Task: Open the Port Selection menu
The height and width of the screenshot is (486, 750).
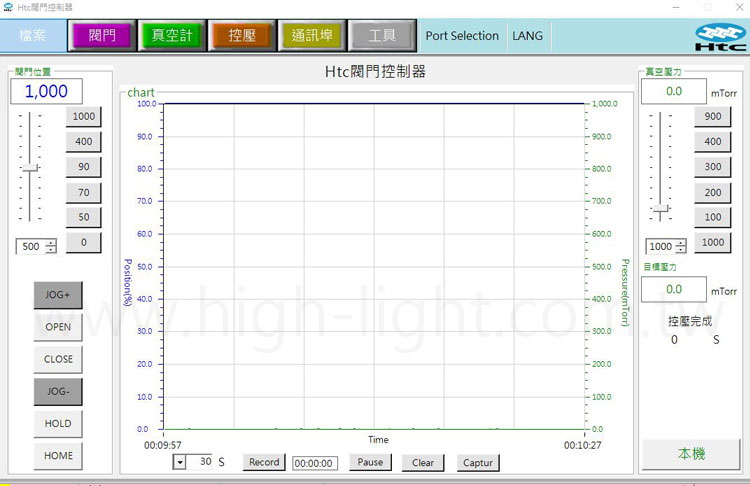Action: click(462, 36)
